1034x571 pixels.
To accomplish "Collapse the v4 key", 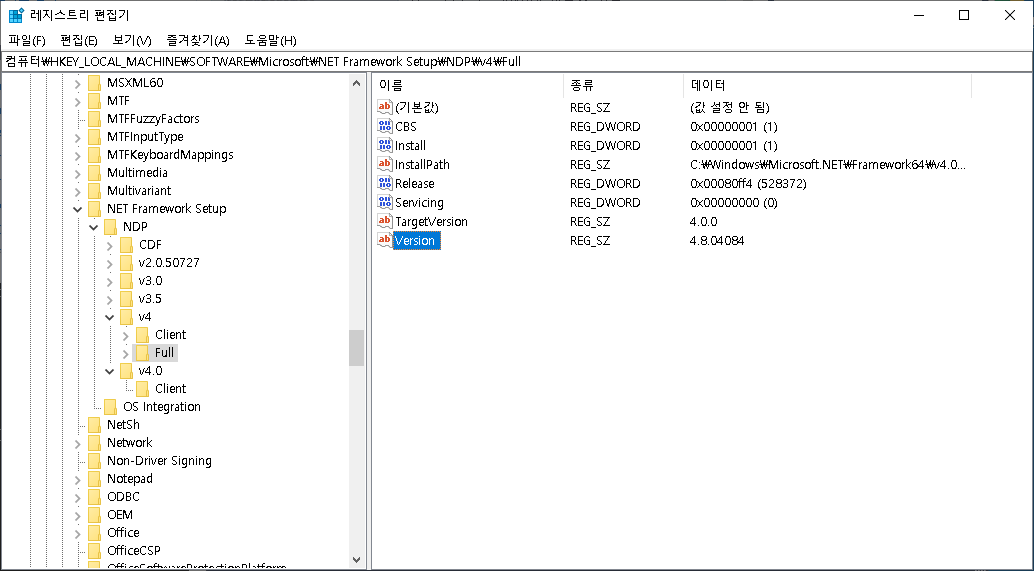I will tap(109, 317).
